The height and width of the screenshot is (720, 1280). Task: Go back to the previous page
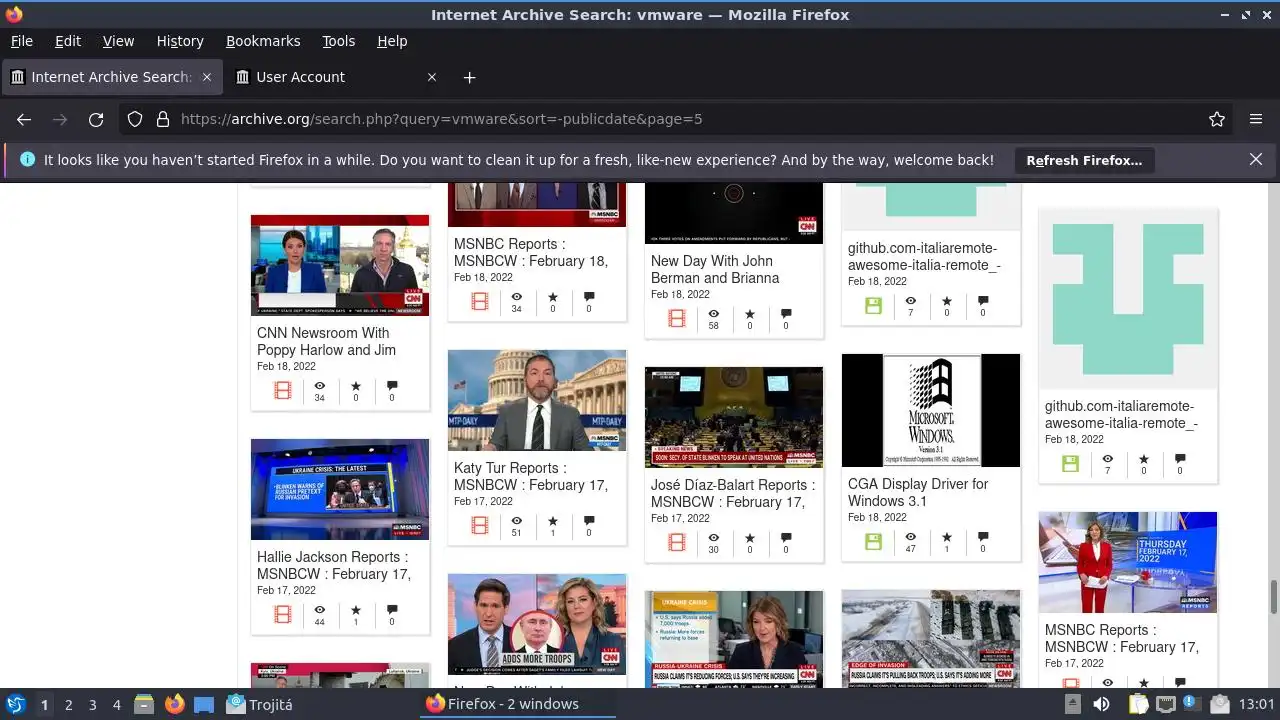coord(24,119)
